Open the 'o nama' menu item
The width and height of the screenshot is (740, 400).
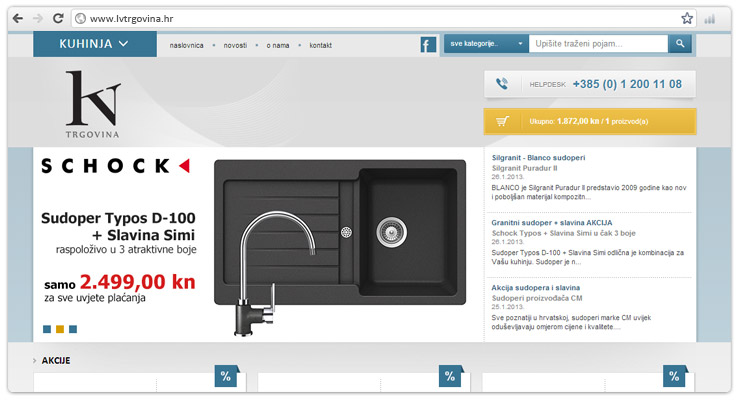278,45
